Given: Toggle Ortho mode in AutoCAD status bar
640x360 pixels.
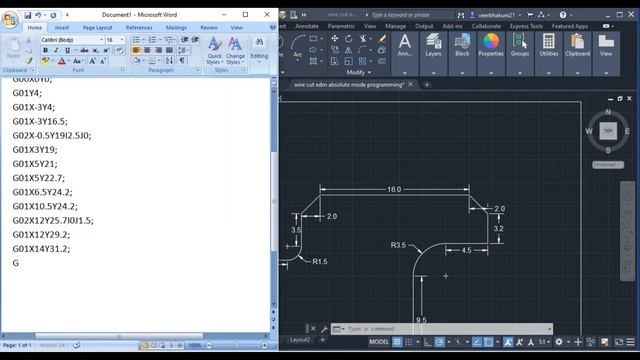Looking at the screenshot, I should click(427, 342).
